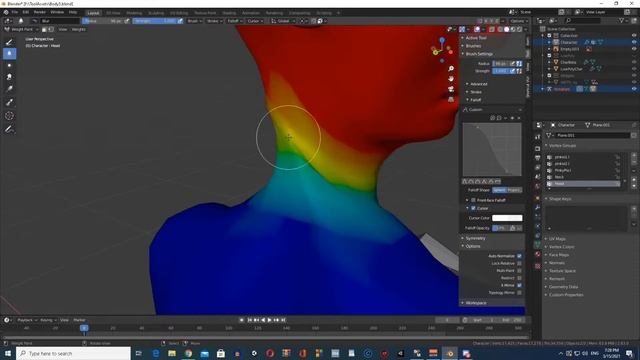Toggle visibility eye of Collection row
The width and height of the screenshot is (640, 360).
[634, 36]
